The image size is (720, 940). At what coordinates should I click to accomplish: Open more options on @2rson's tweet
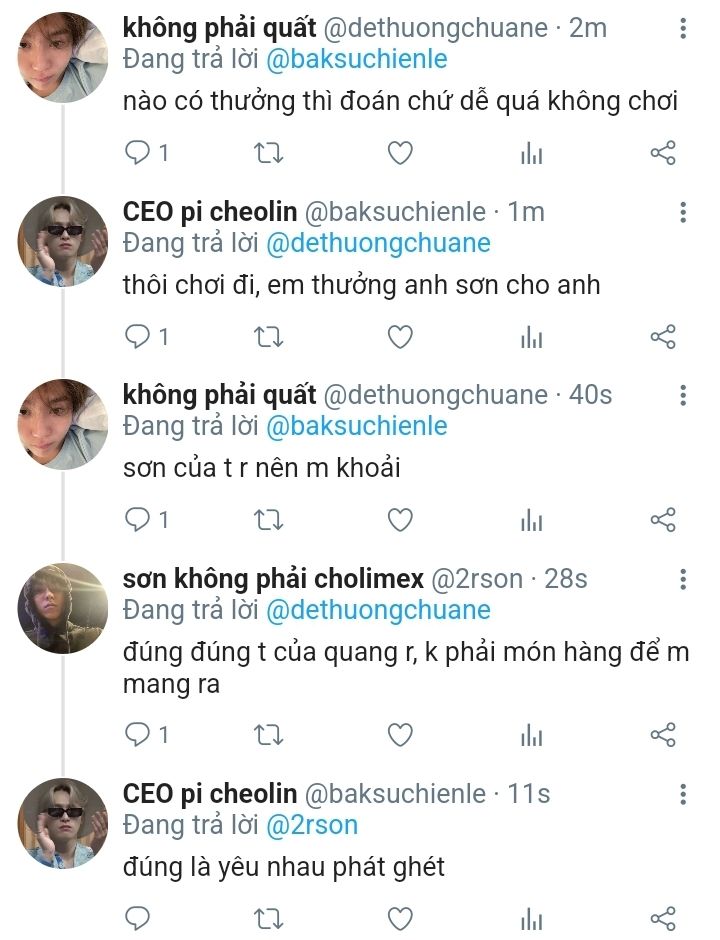point(683,579)
